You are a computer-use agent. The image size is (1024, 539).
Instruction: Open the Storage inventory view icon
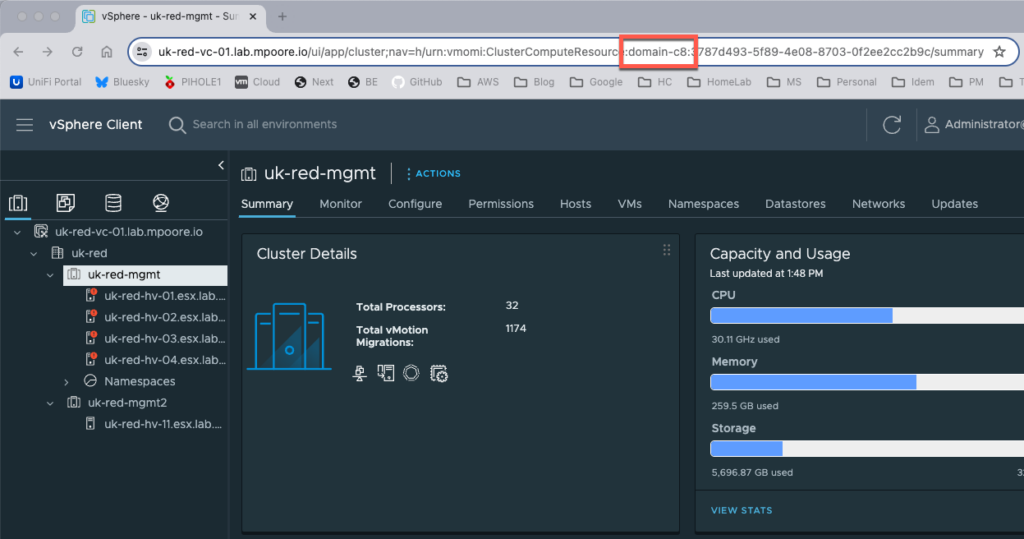[113, 203]
